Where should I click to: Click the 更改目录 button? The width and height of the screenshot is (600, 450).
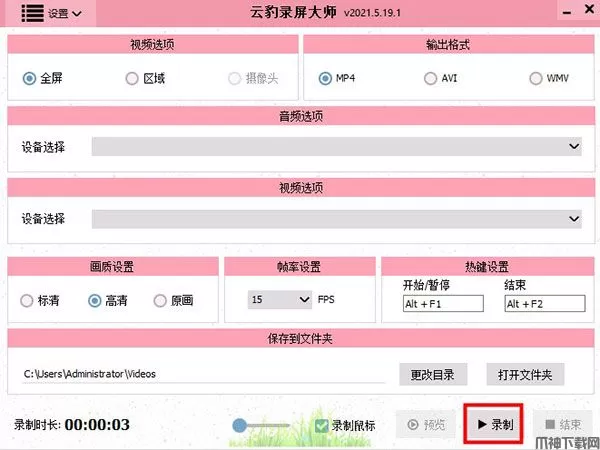click(x=433, y=375)
